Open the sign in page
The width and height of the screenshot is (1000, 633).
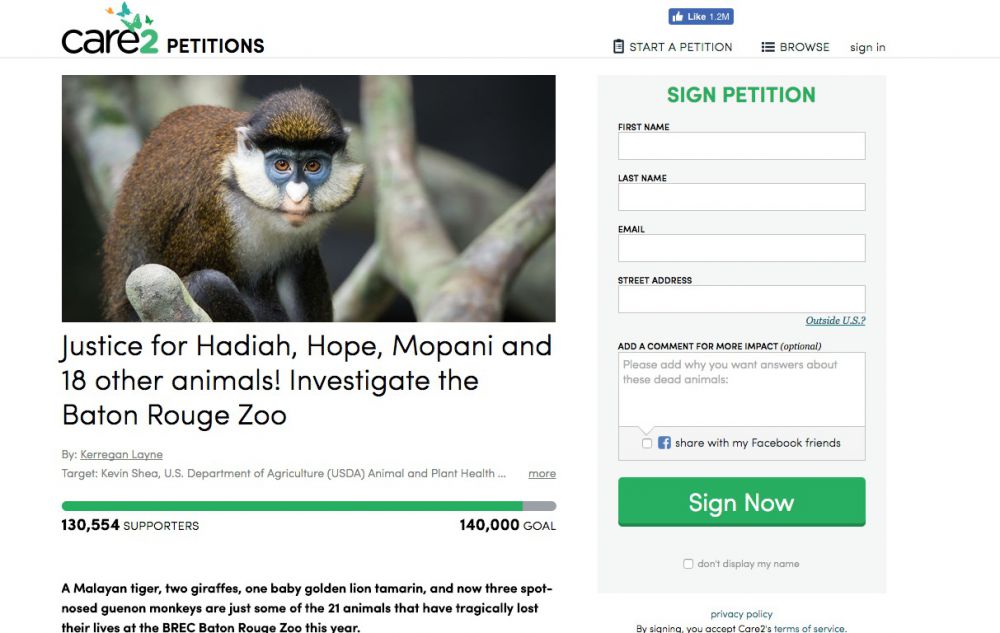point(867,46)
